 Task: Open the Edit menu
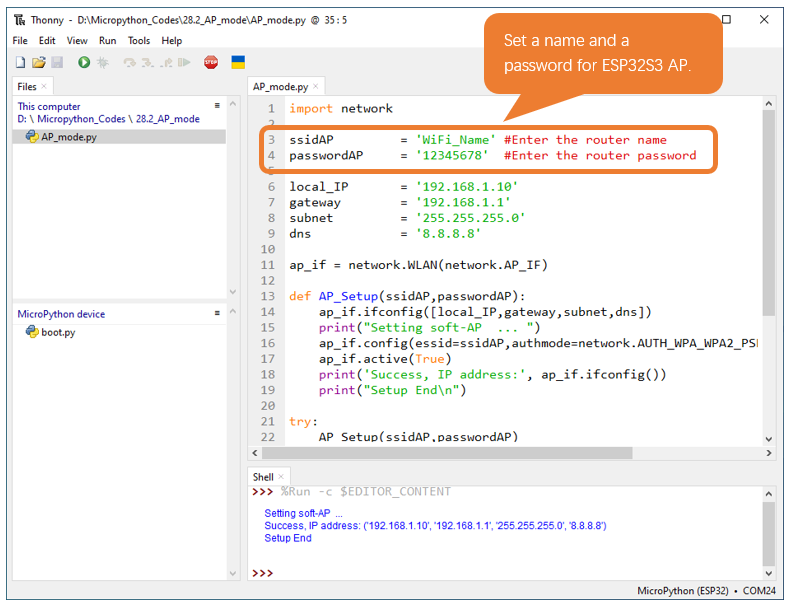pos(47,40)
